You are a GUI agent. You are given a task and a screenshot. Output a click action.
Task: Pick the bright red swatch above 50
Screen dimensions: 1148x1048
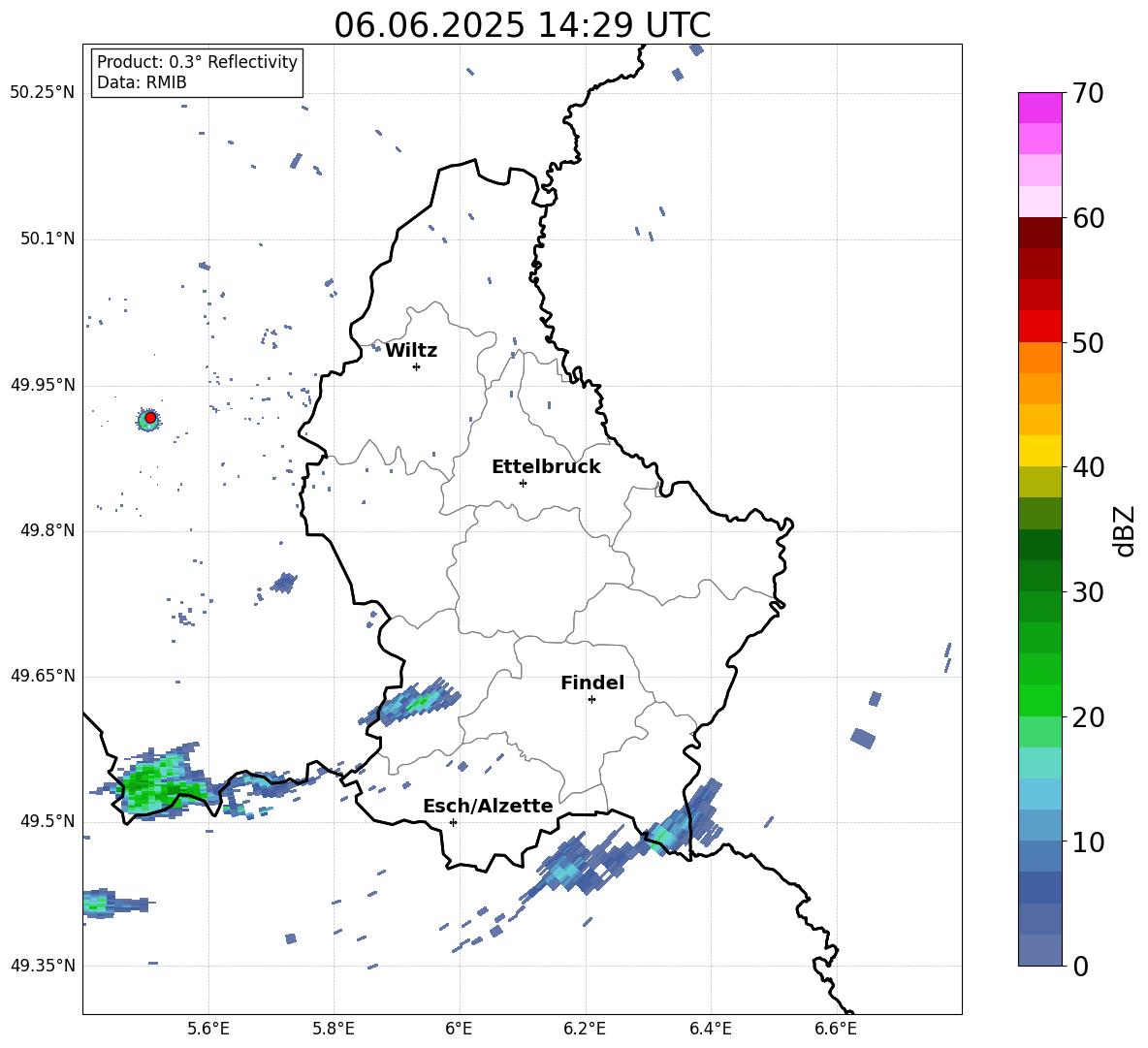click(x=1039, y=327)
